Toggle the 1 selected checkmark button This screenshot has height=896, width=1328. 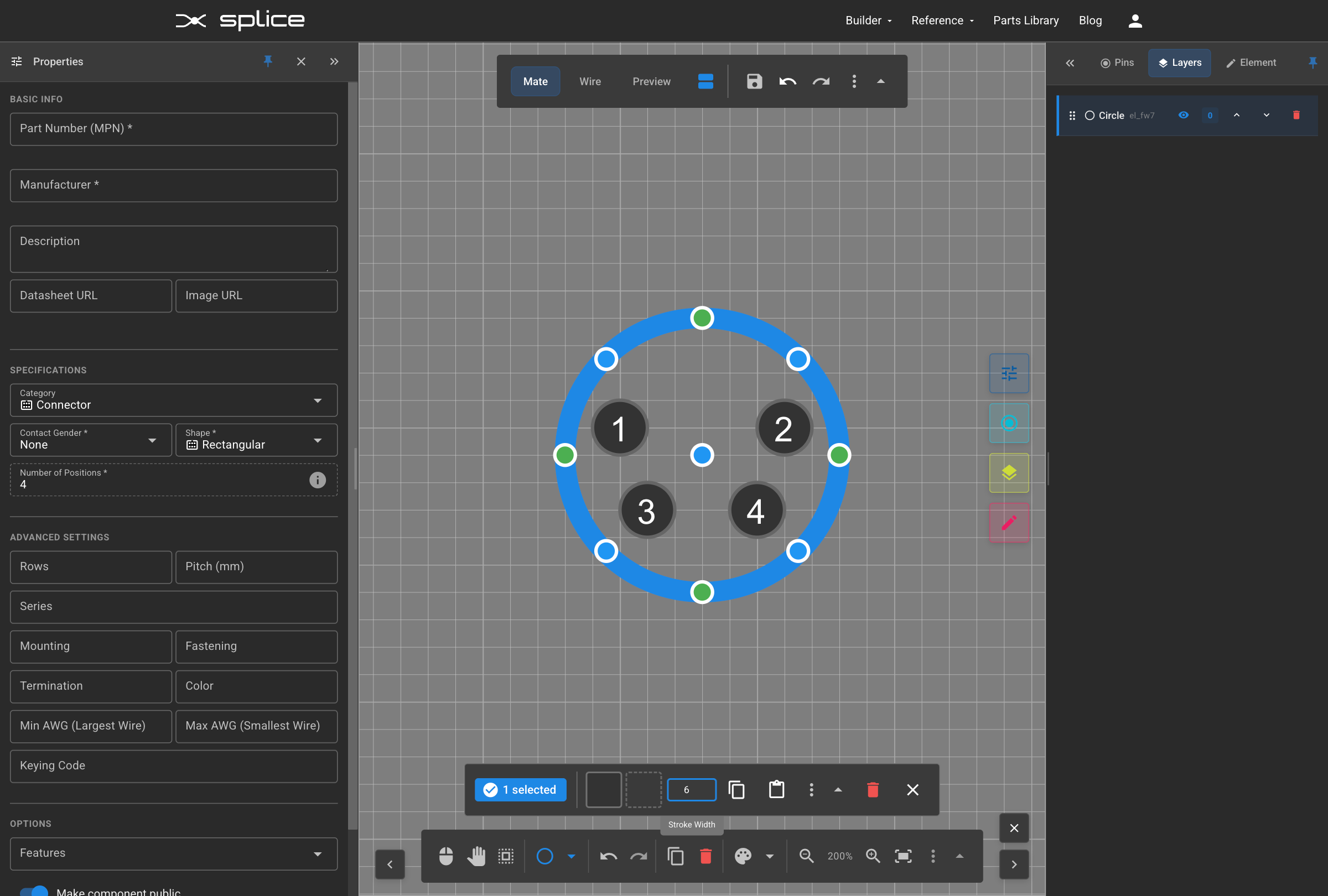pos(520,790)
